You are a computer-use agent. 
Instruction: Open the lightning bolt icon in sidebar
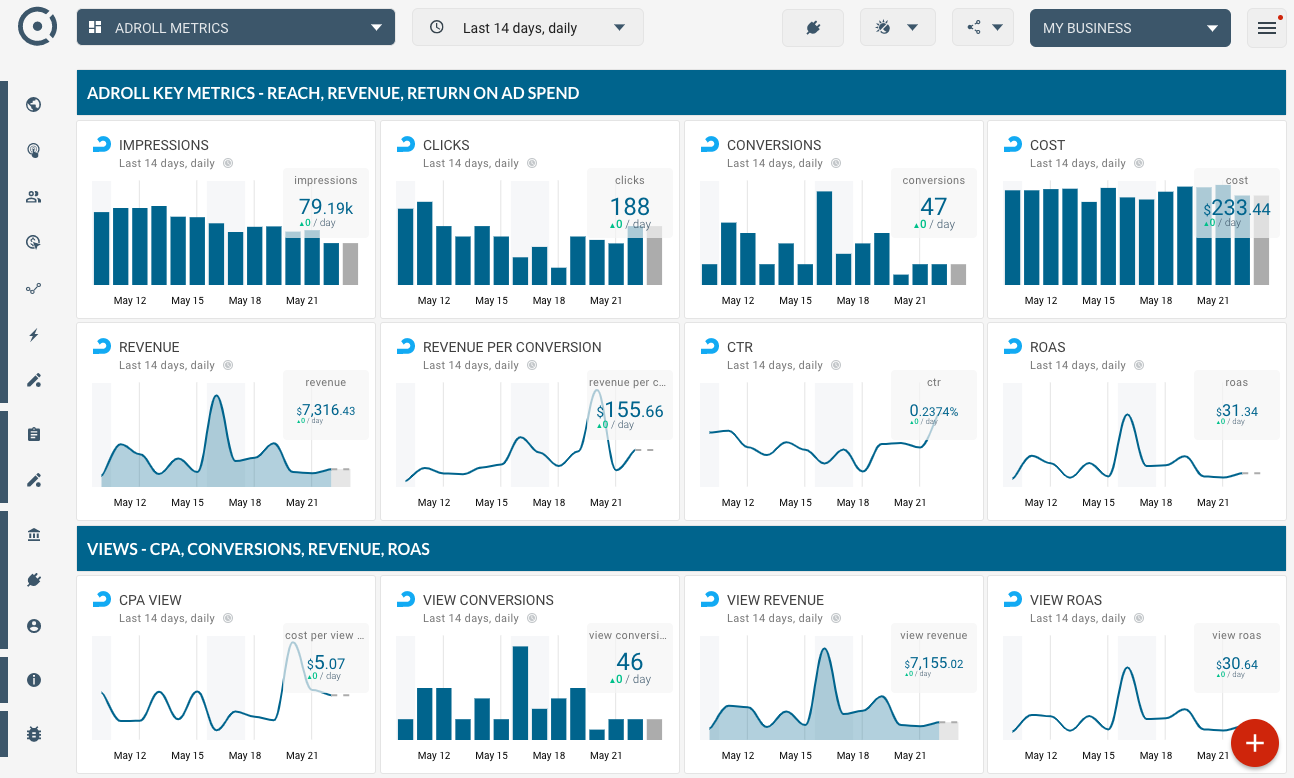click(x=34, y=335)
